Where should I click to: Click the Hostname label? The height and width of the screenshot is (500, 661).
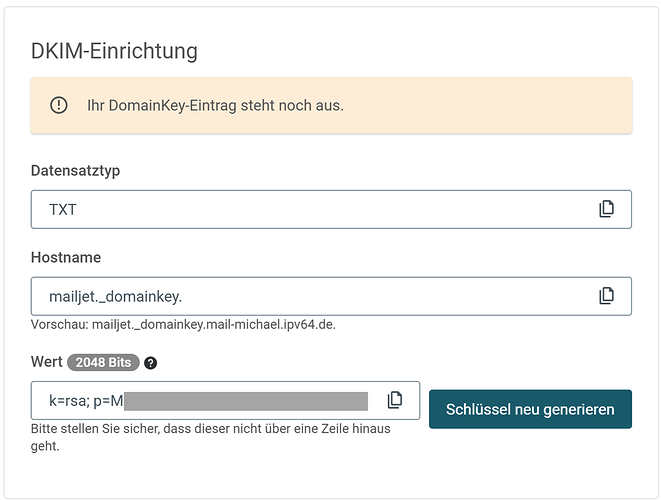coord(66,257)
